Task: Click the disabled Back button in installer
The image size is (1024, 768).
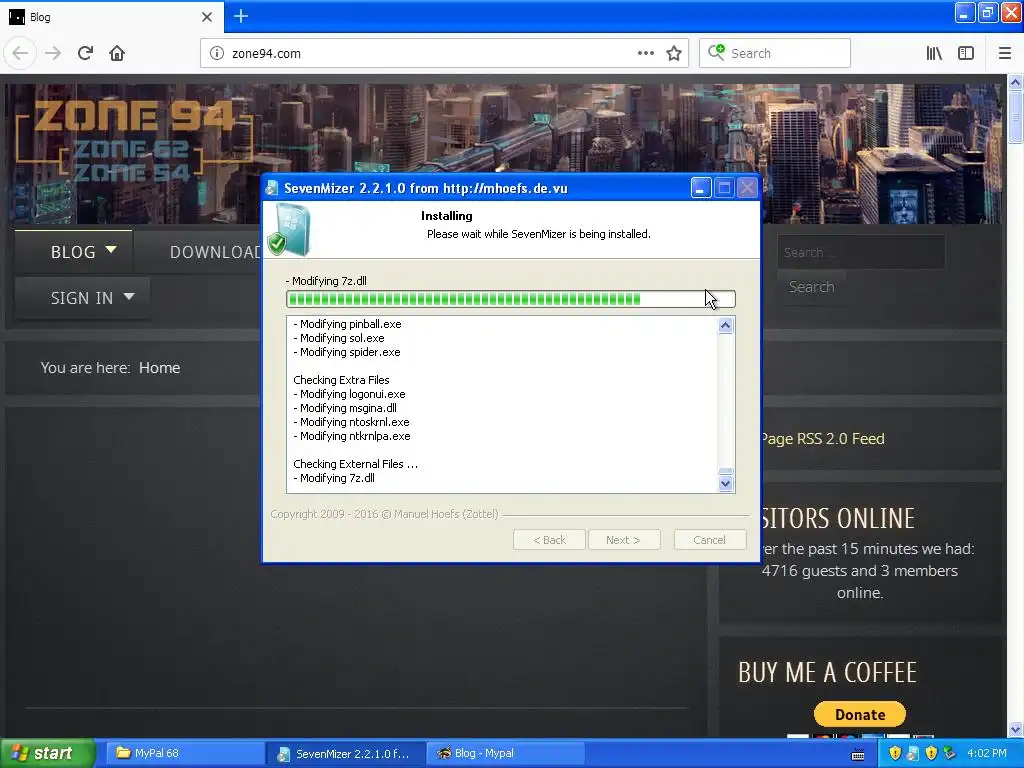Action: click(549, 540)
